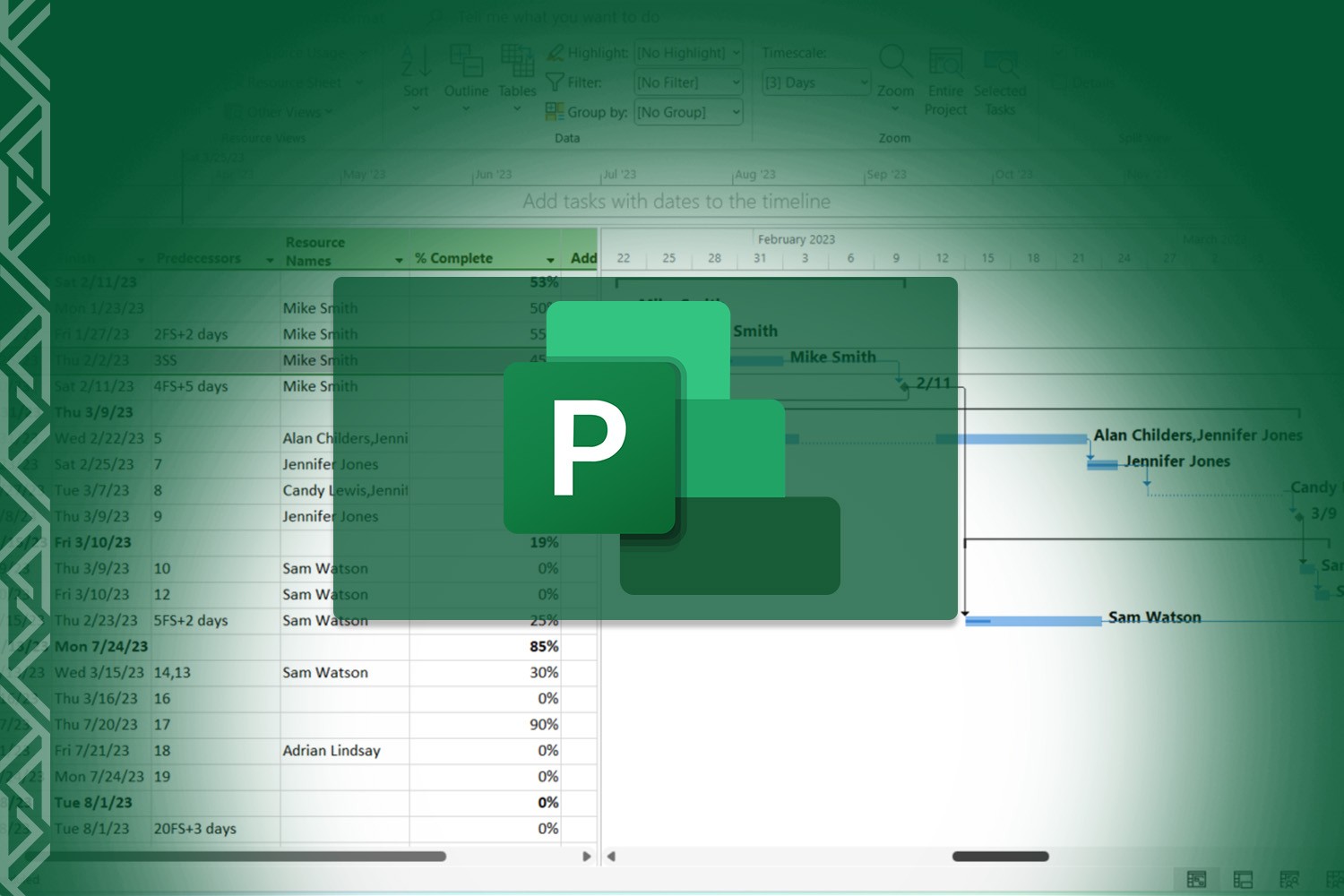The width and height of the screenshot is (1344, 896).
Task: Select the '90%' complete cell
Action: [485, 724]
